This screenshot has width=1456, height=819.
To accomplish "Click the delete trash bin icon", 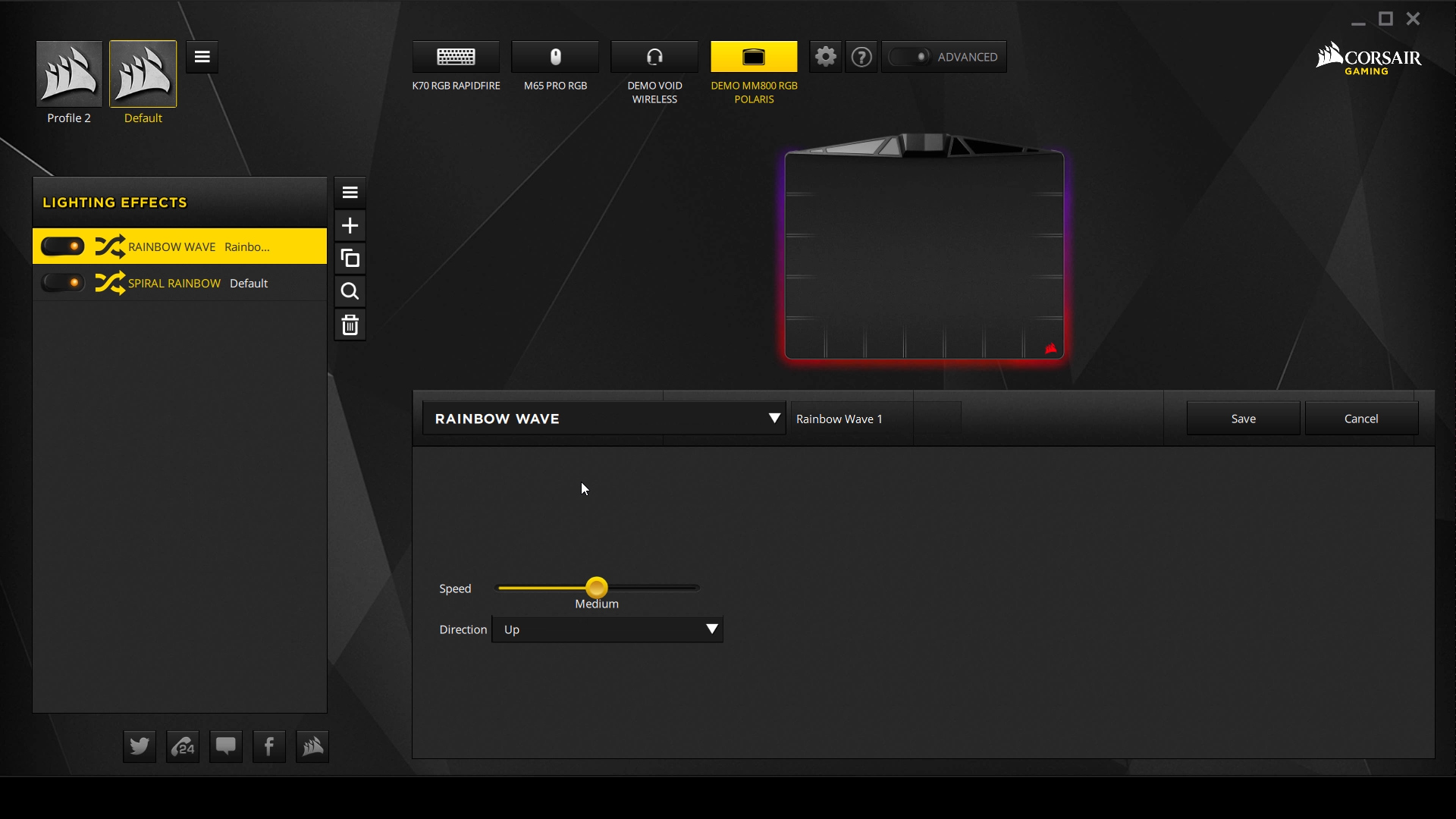I will (350, 324).
